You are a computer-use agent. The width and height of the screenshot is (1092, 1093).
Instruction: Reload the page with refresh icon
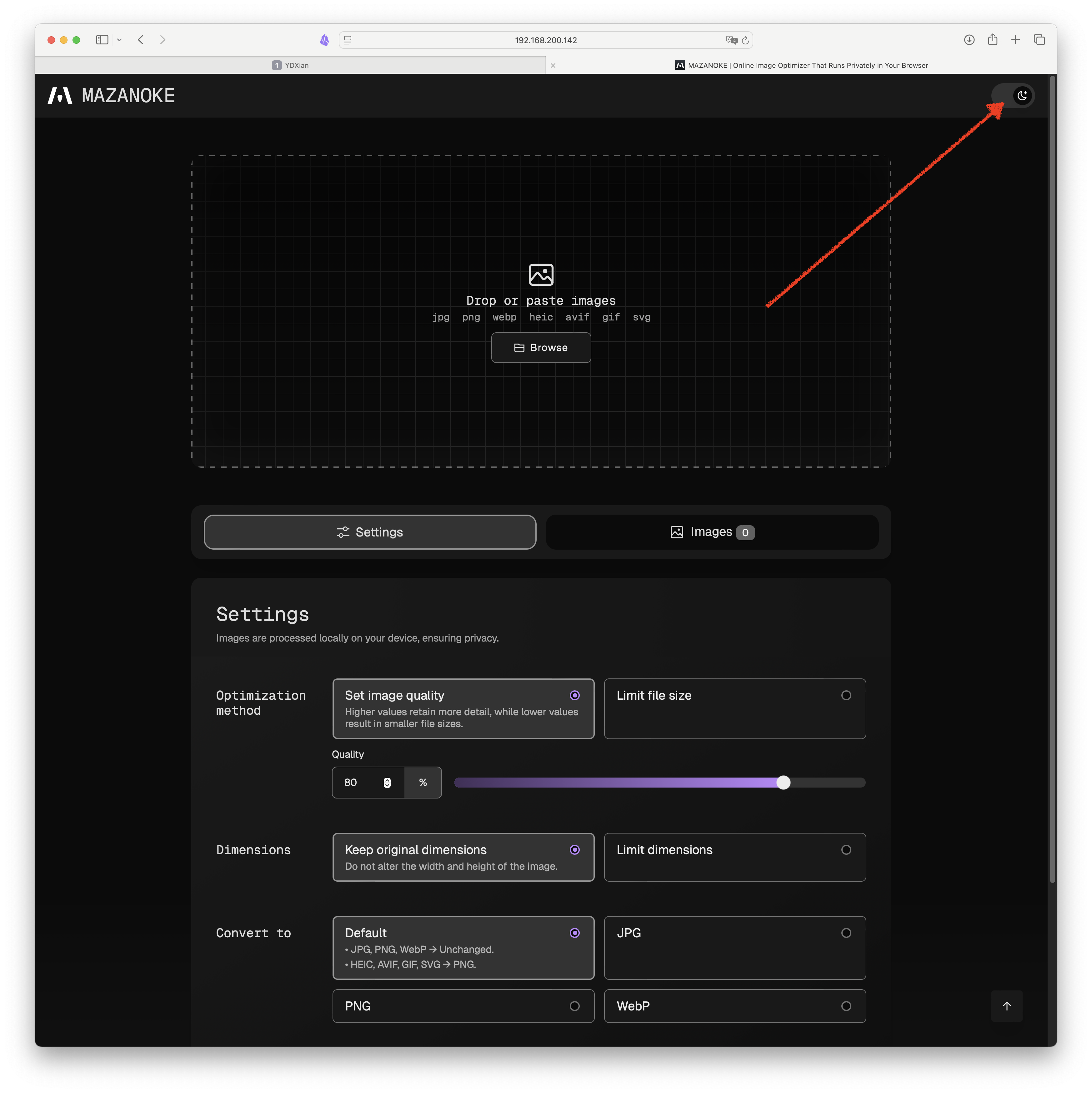point(745,40)
